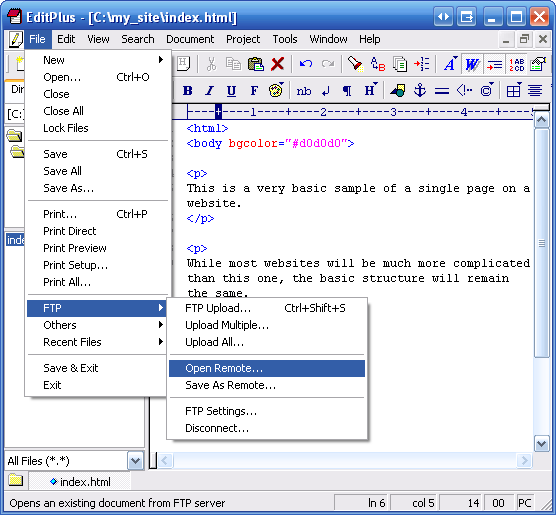Click the folder icon beside index.html tab
The image size is (556, 515).
[x=16, y=480]
